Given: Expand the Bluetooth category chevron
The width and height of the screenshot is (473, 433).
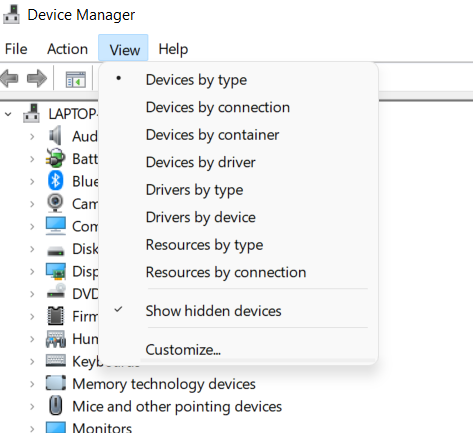Looking at the screenshot, I should (32, 181).
